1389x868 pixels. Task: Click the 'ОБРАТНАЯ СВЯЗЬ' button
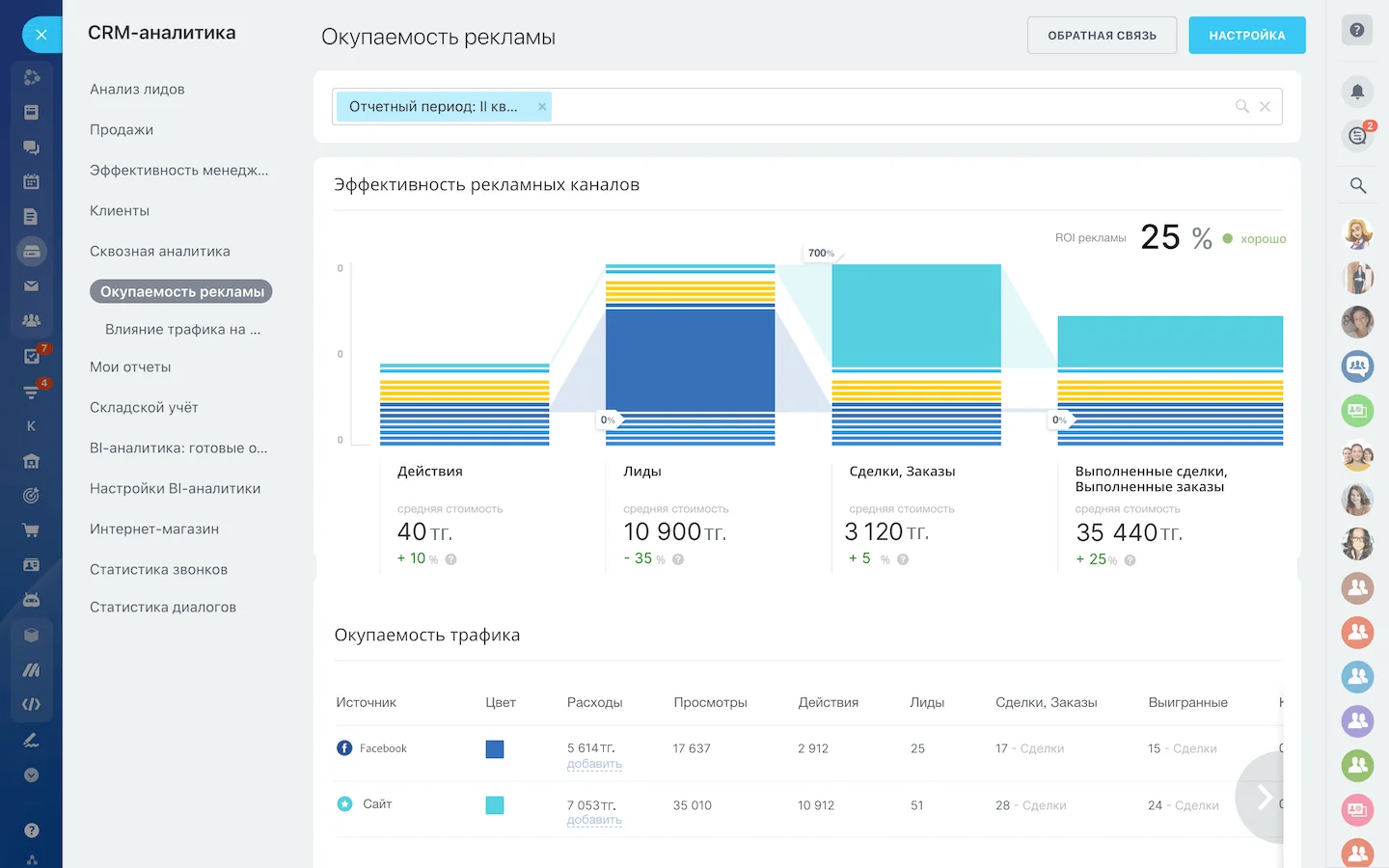(1102, 35)
